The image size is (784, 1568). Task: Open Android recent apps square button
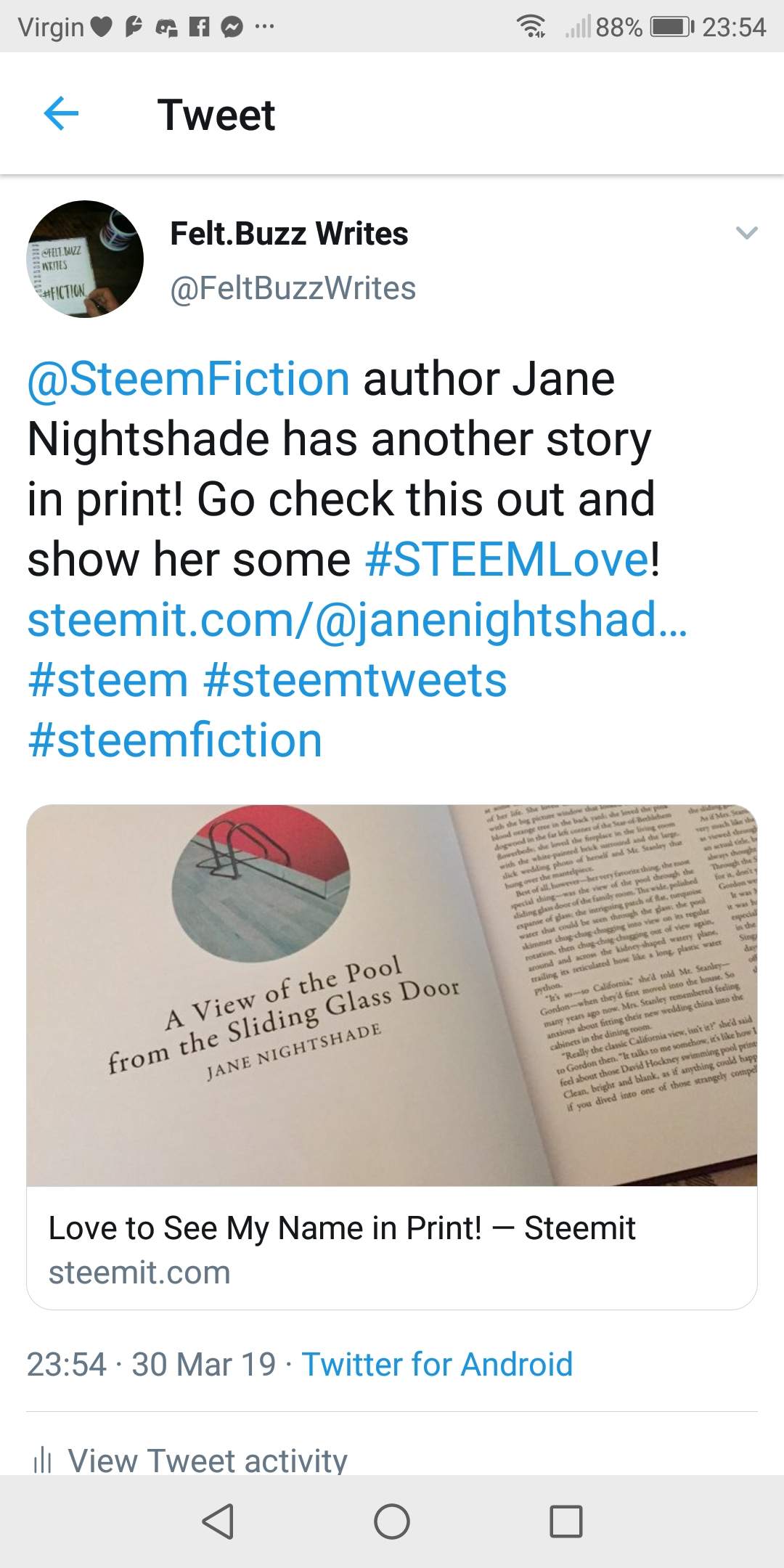pos(565,1521)
